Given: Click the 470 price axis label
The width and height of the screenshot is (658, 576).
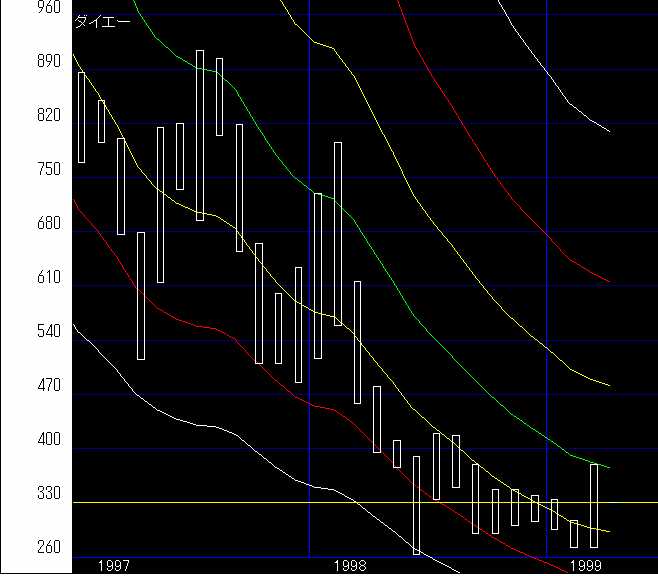Looking at the screenshot, I should [20, 385].
